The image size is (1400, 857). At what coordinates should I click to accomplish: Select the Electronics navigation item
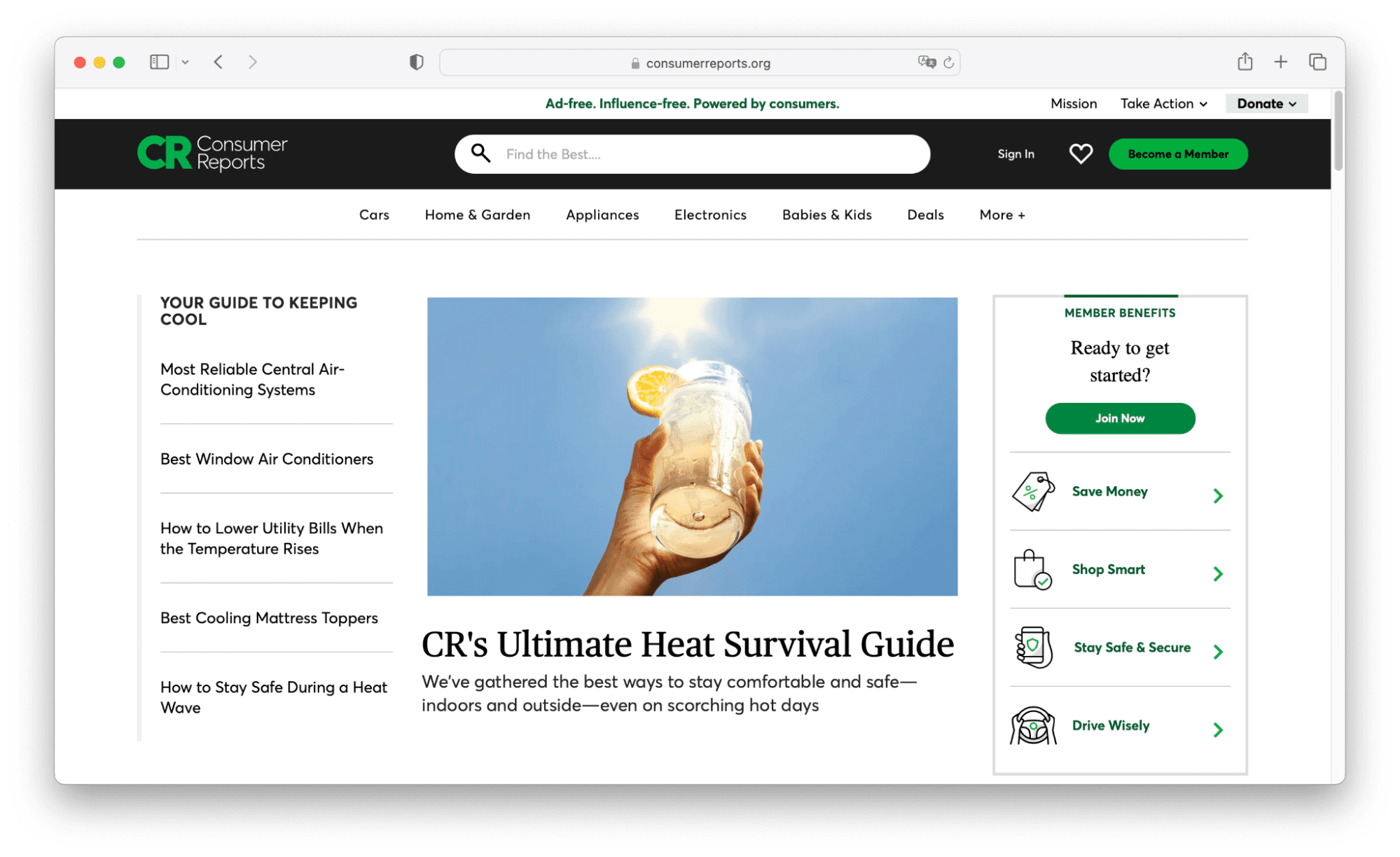tap(710, 215)
